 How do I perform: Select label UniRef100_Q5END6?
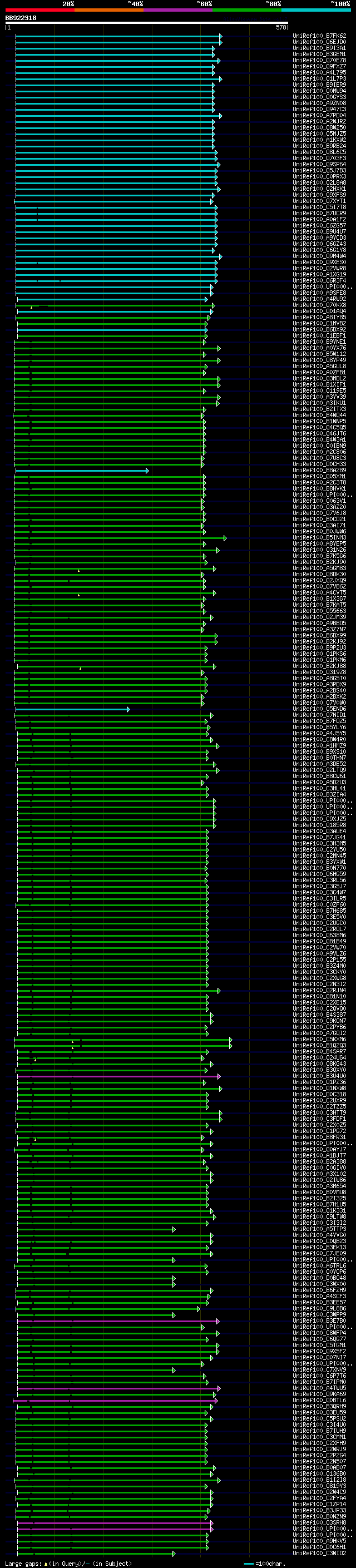(x=319, y=709)
